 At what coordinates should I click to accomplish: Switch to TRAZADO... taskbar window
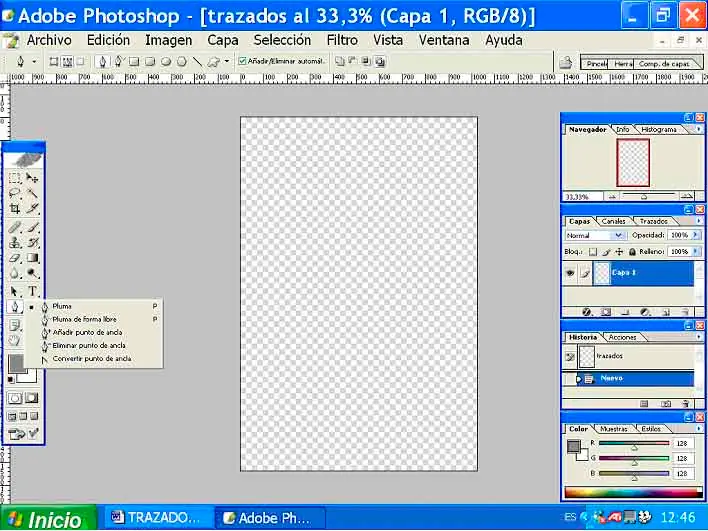tap(158, 518)
